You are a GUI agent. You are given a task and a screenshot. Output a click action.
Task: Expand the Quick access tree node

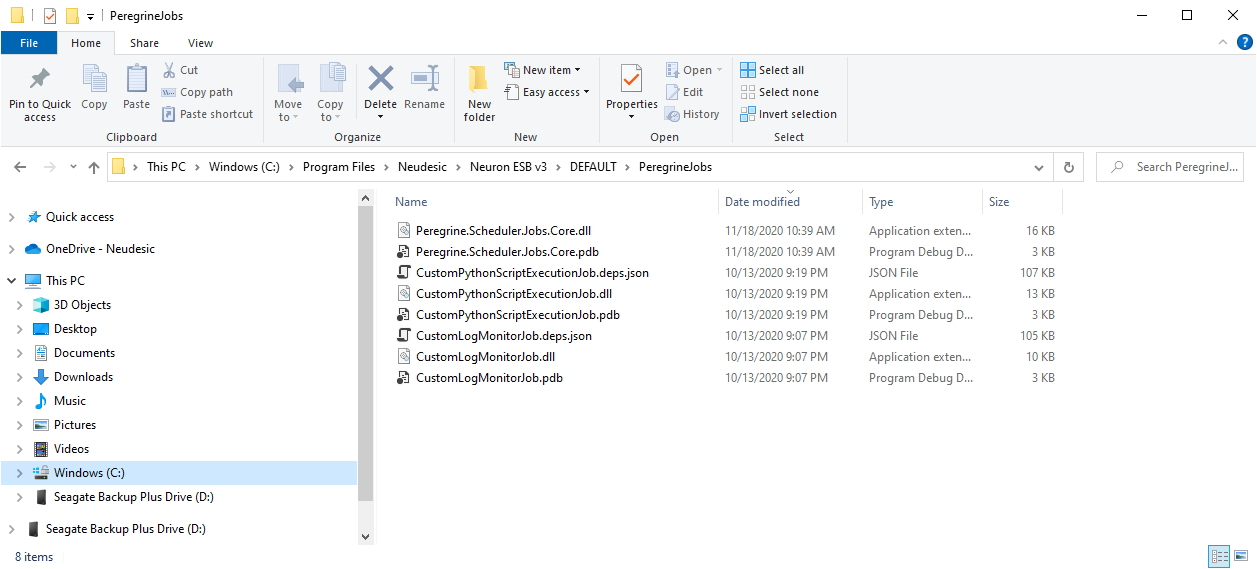pos(12,217)
